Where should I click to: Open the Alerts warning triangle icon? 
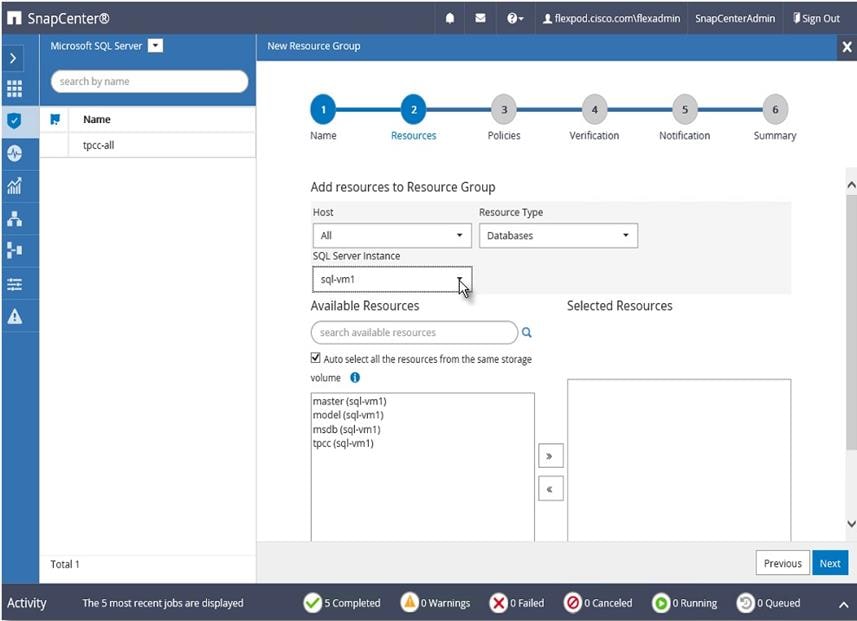(x=15, y=316)
